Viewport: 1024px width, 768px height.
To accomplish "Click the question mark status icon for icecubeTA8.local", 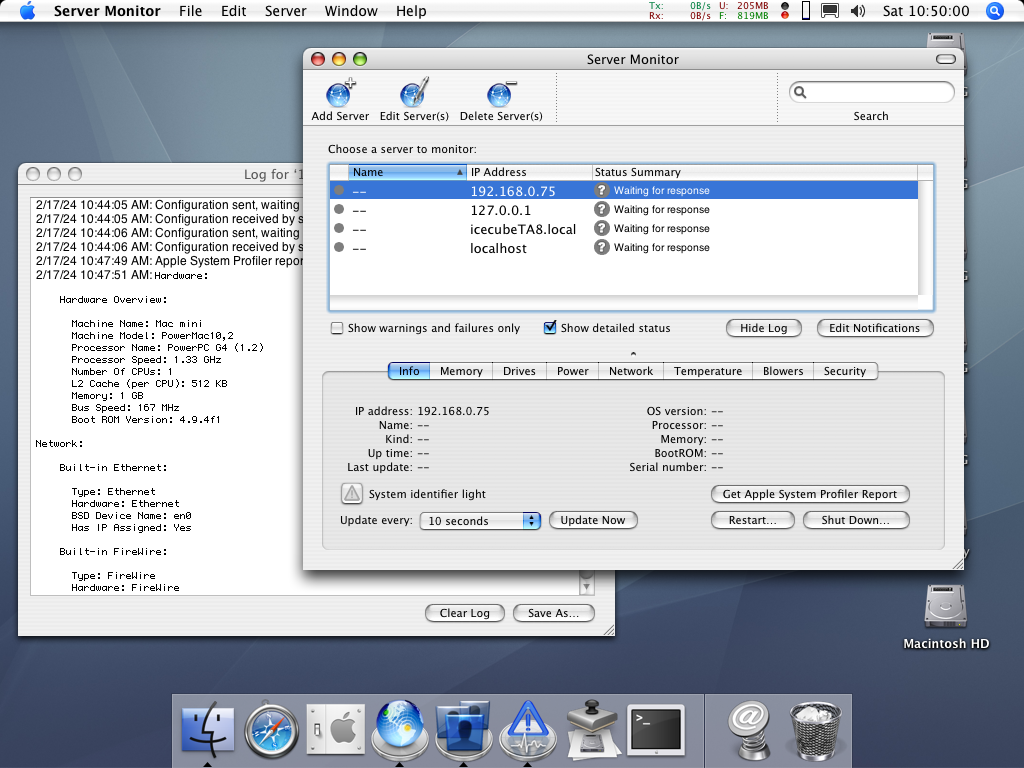I will tap(601, 228).
